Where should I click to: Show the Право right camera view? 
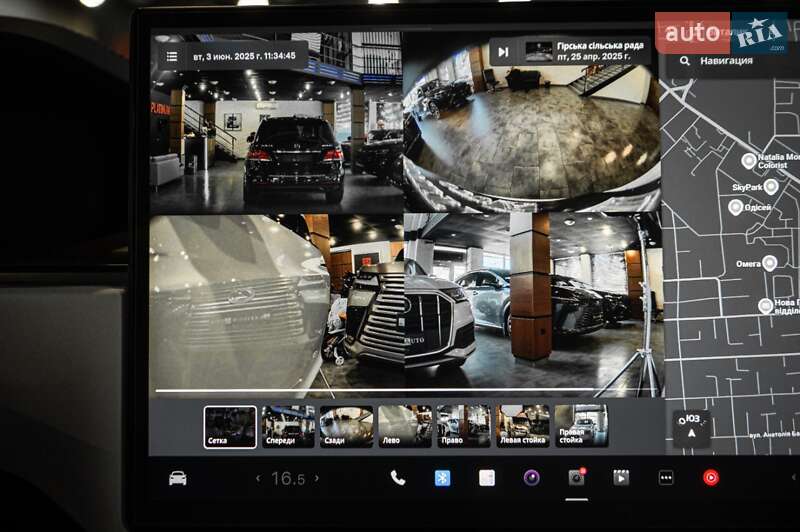pyautogui.click(x=463, y=426)
